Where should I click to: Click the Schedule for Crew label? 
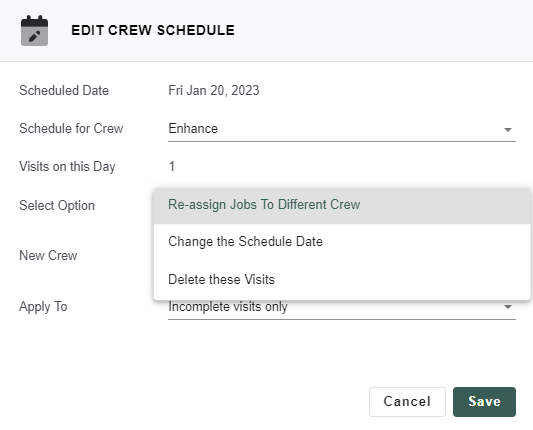71,129
